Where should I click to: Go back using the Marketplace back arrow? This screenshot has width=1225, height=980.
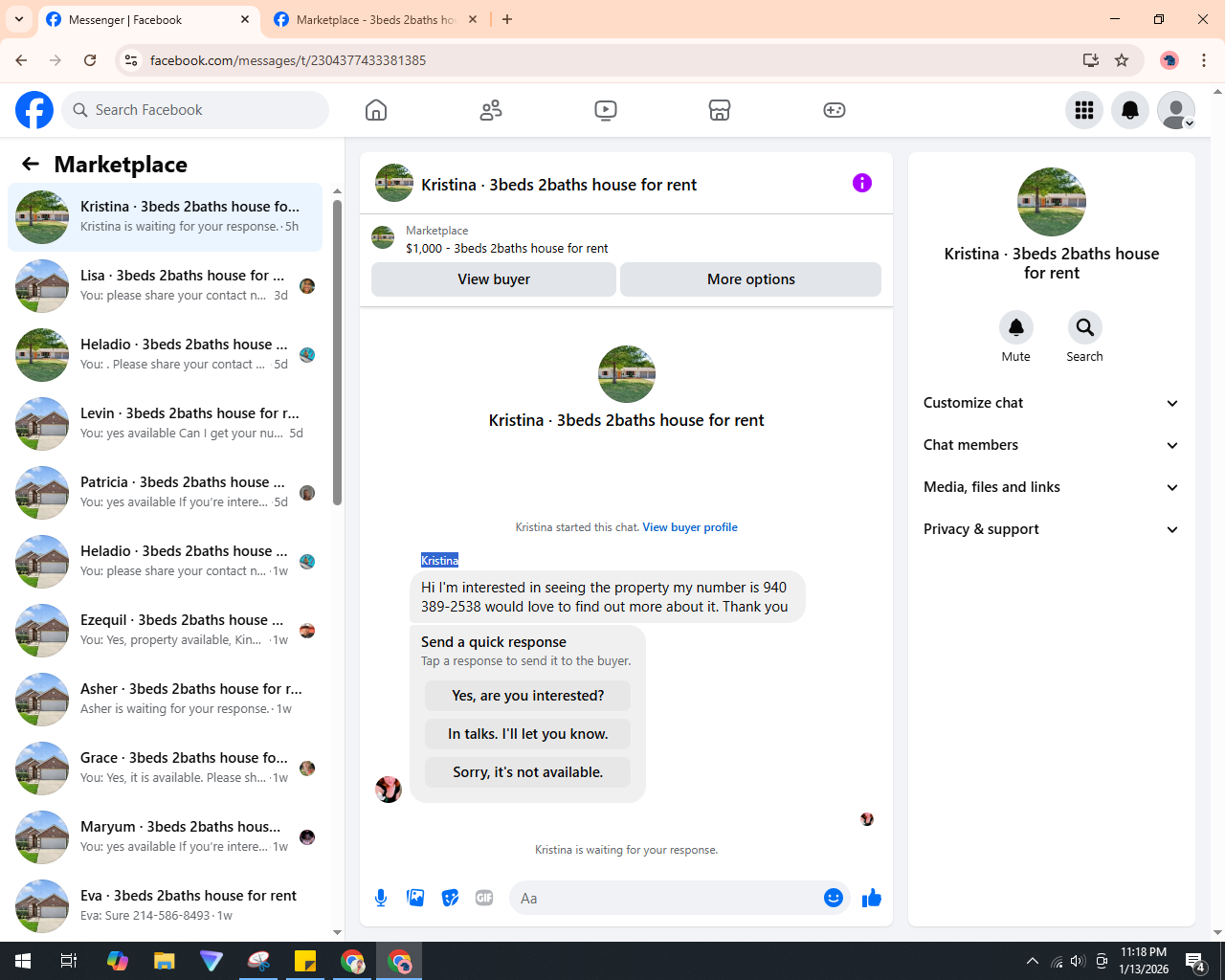(x=31, y=164)
